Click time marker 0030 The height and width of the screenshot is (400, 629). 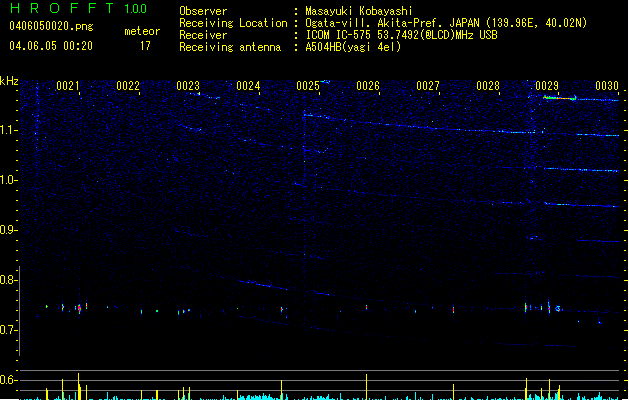(607, 86)
